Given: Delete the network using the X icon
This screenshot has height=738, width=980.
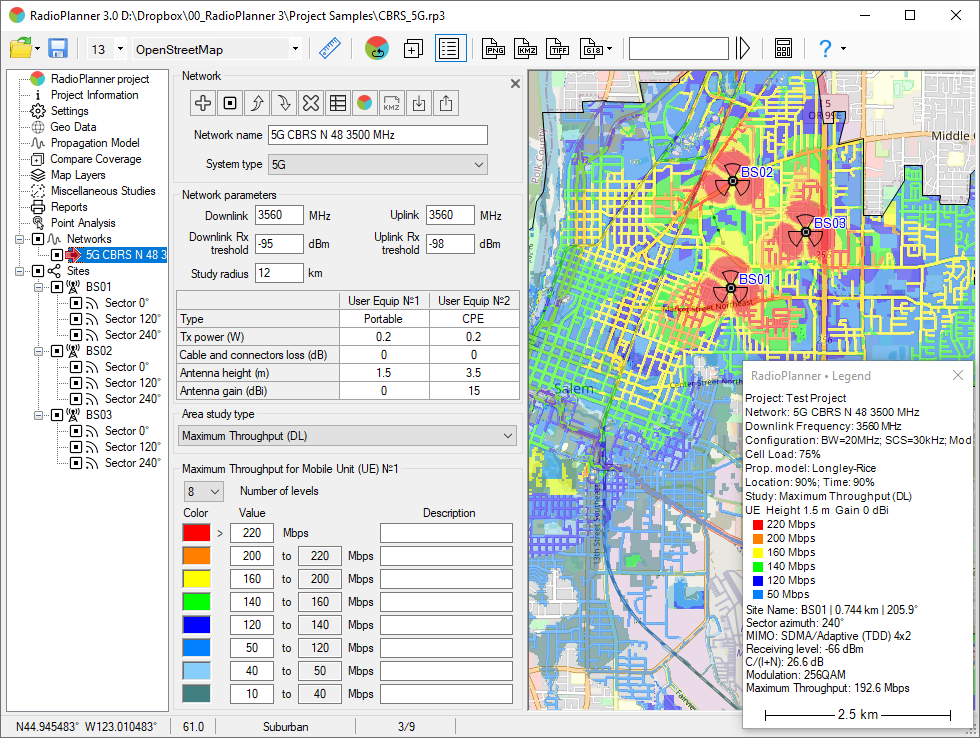Looking at the screenshot, I should tap(310, 102).
